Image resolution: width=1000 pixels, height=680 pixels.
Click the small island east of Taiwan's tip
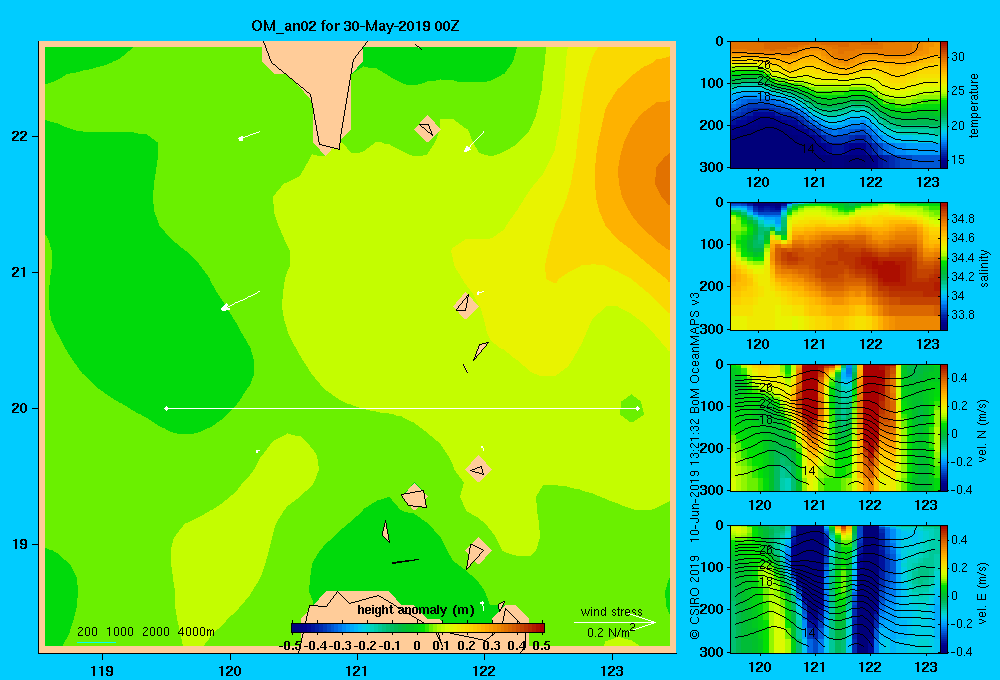point(427,128)
